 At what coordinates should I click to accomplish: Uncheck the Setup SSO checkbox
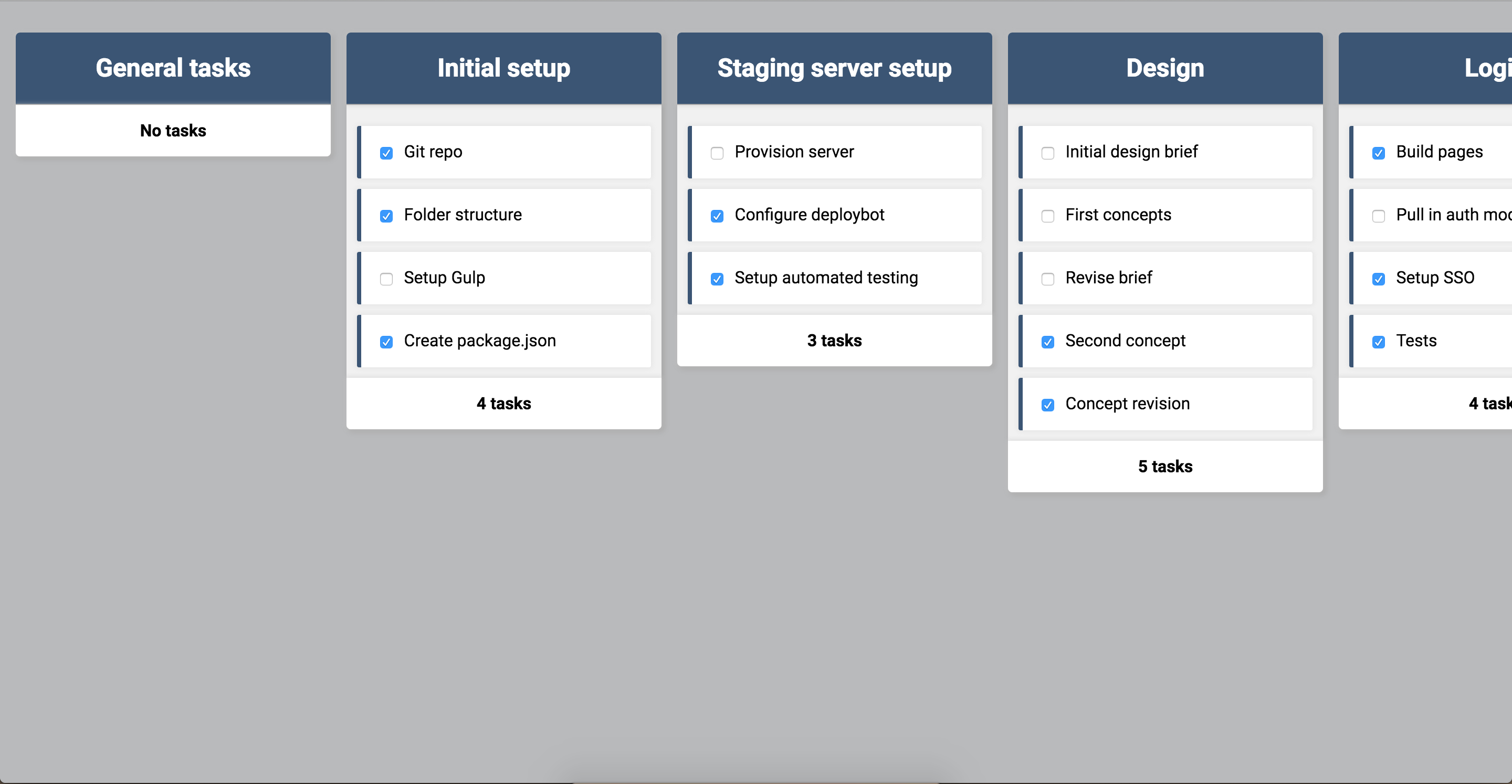[x=1379, y=279]
